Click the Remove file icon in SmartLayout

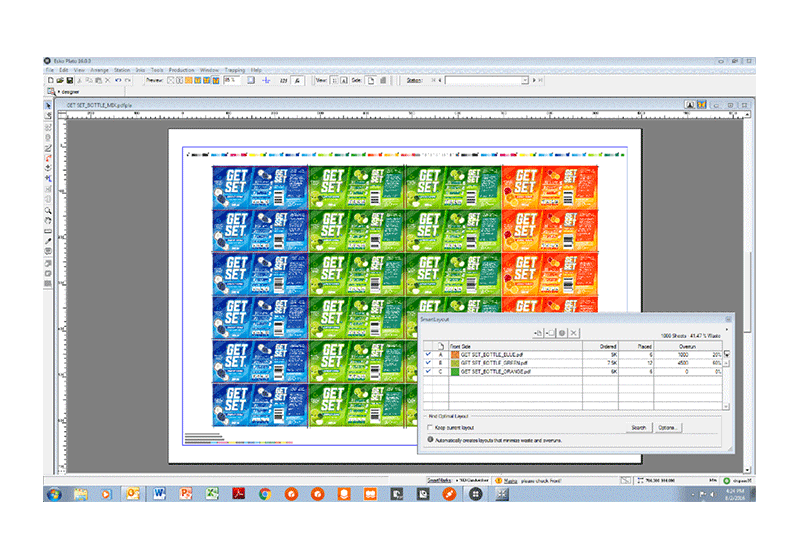(x=550, y=333)
